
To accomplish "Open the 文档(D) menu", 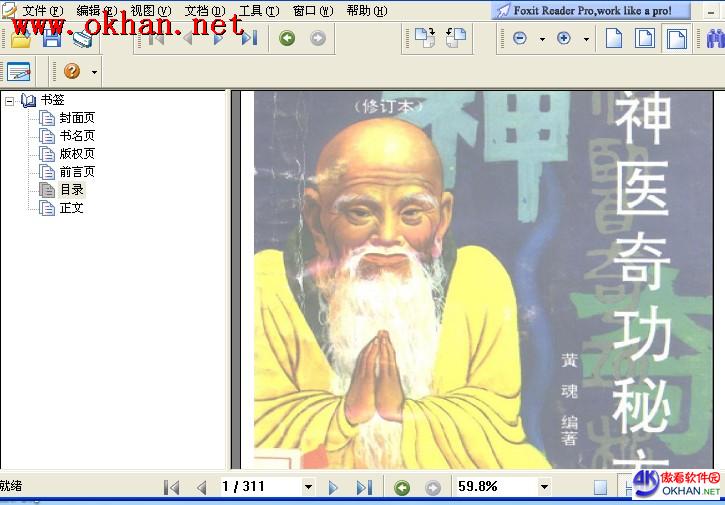I will coord(205,10).
